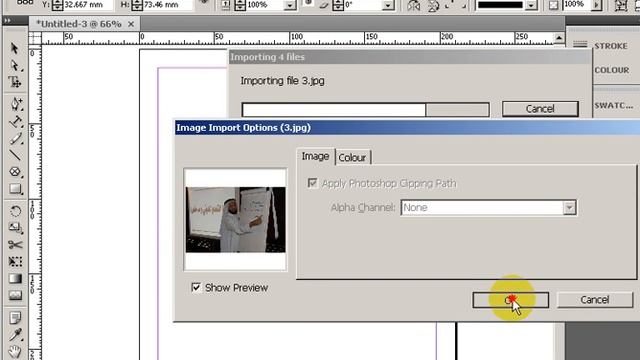This screenshot has width=640, height=360.
Task: Switch to the Image tab
Action: point(315,156)
